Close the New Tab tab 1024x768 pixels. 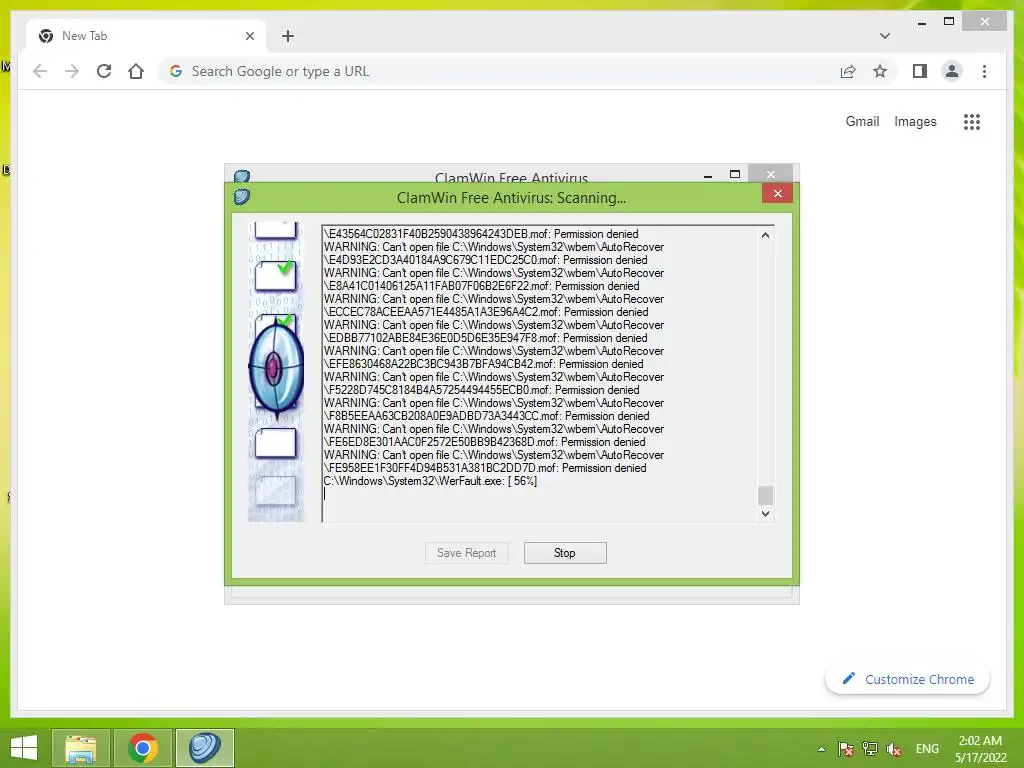point(249,36)
